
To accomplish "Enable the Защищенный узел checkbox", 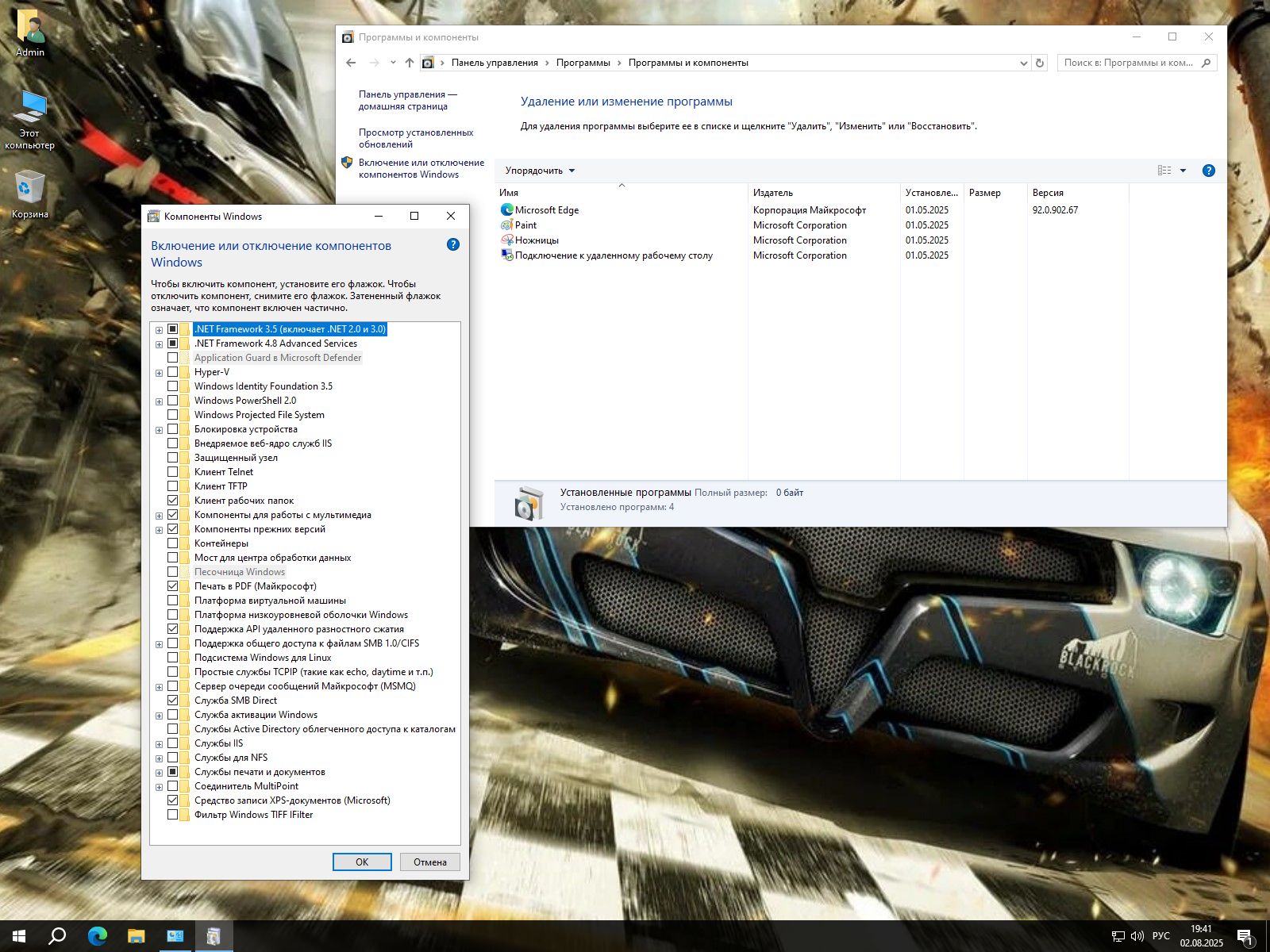I will [172, 458].
